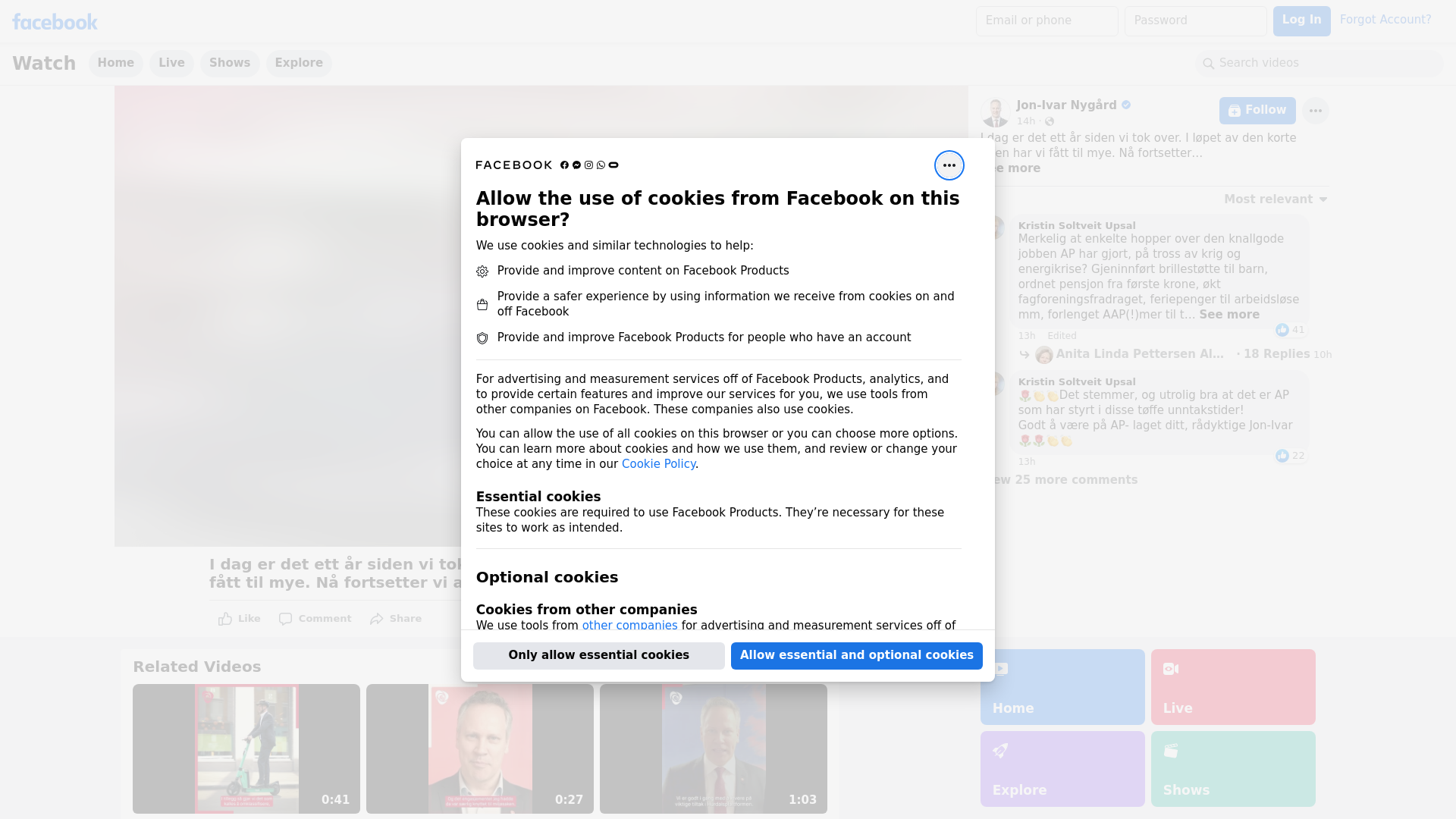Click the Messenger icon in dialog header
This screenshot has height=819, width=1456.
tap(576, 165)
